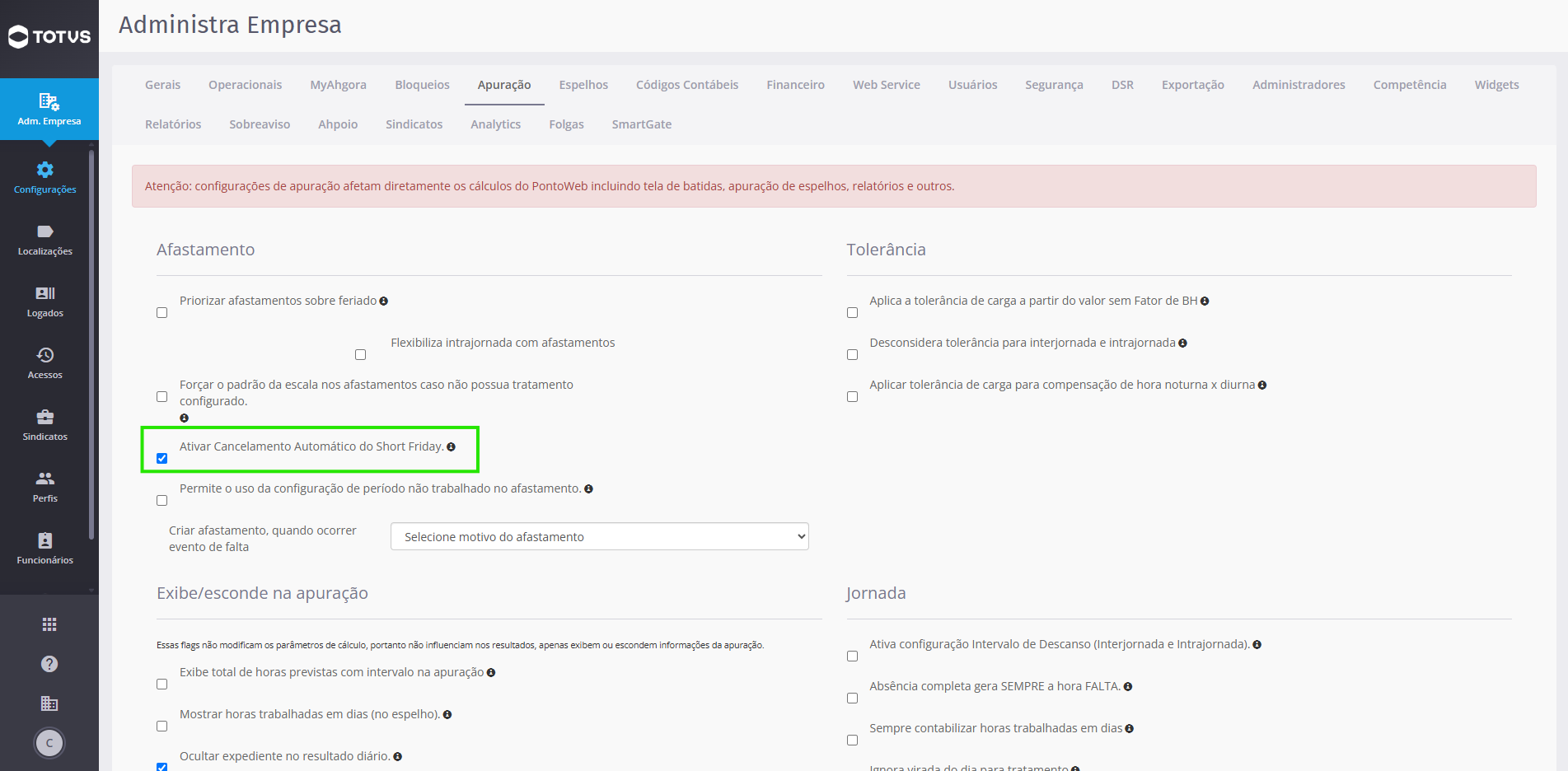
Task: Info icon beside Desconsidera tolerância para interjornada
Action: click(x=1183, y=343)
